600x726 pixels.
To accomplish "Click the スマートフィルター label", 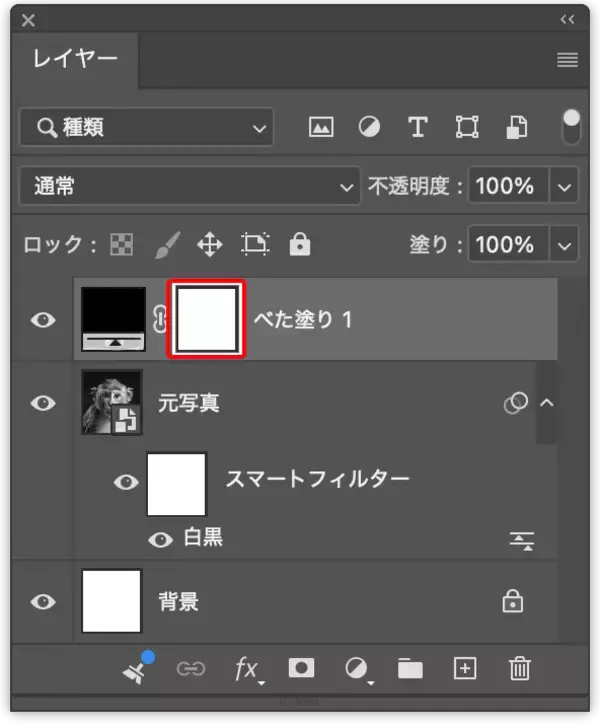I will (x=318, y=479).
